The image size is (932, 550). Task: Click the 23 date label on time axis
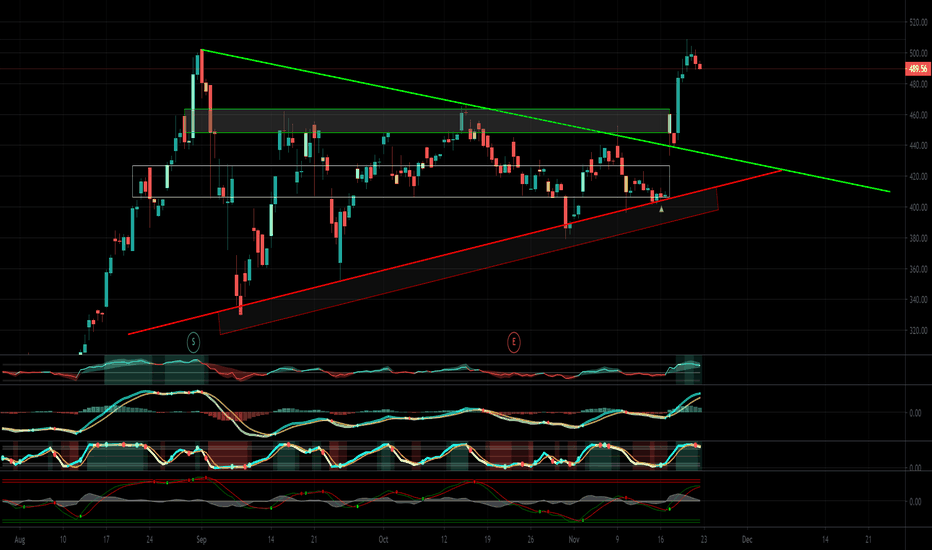704,540
